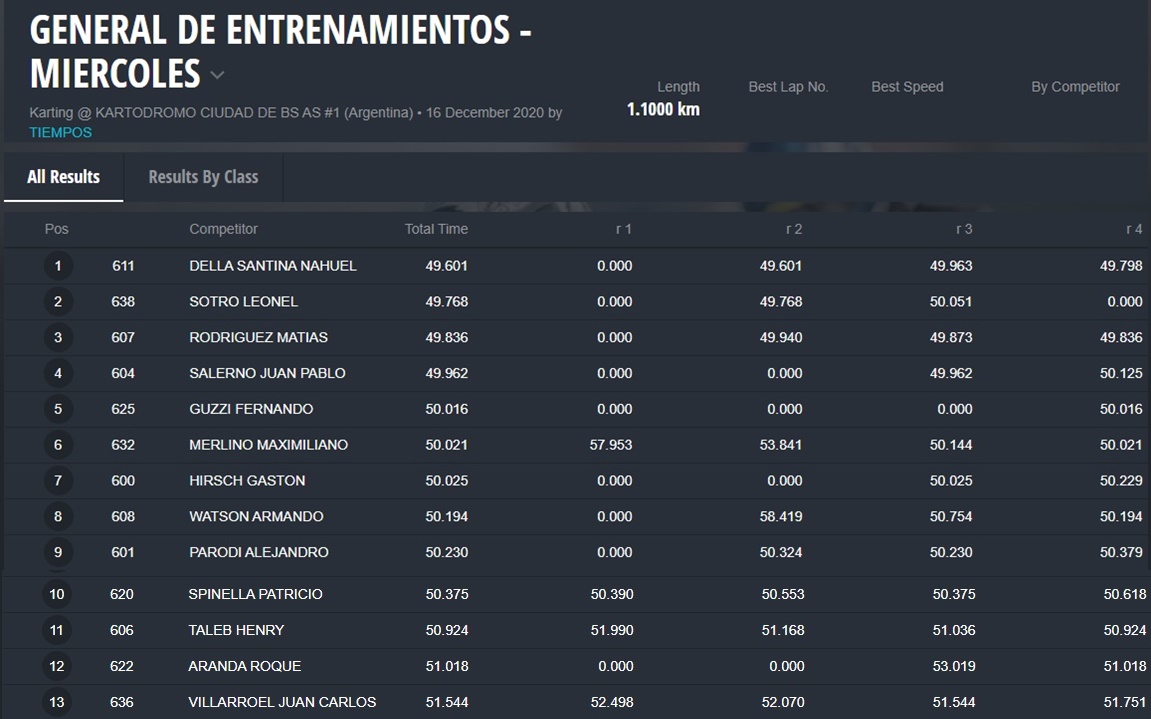The width and height of the screenshot is (1151, 719).
Task: Open competitor DELLA SANTINA NAHUEL
Action: [x=272, y=266]
